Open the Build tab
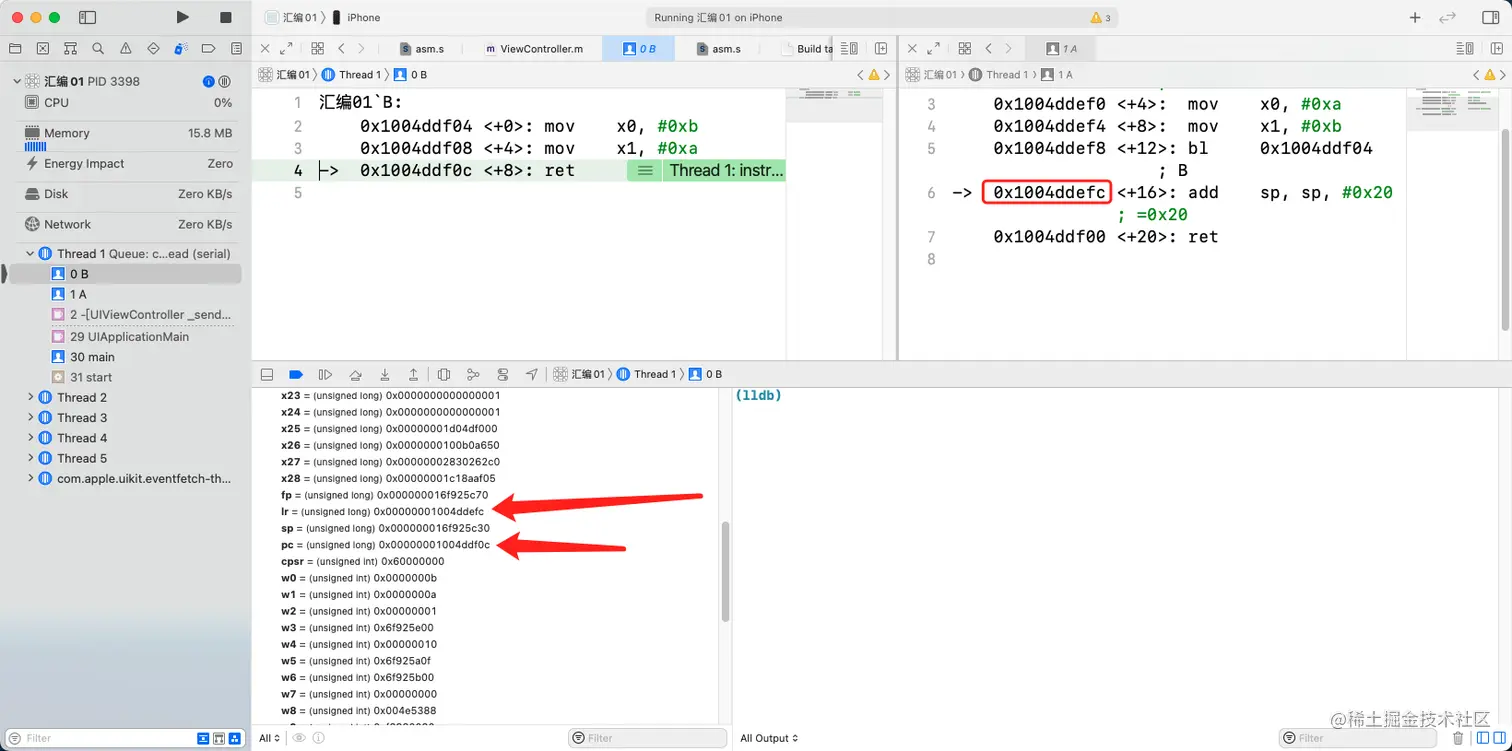Image resolution: width=1512 pixels, height=751 pixels. click(808, 48)
